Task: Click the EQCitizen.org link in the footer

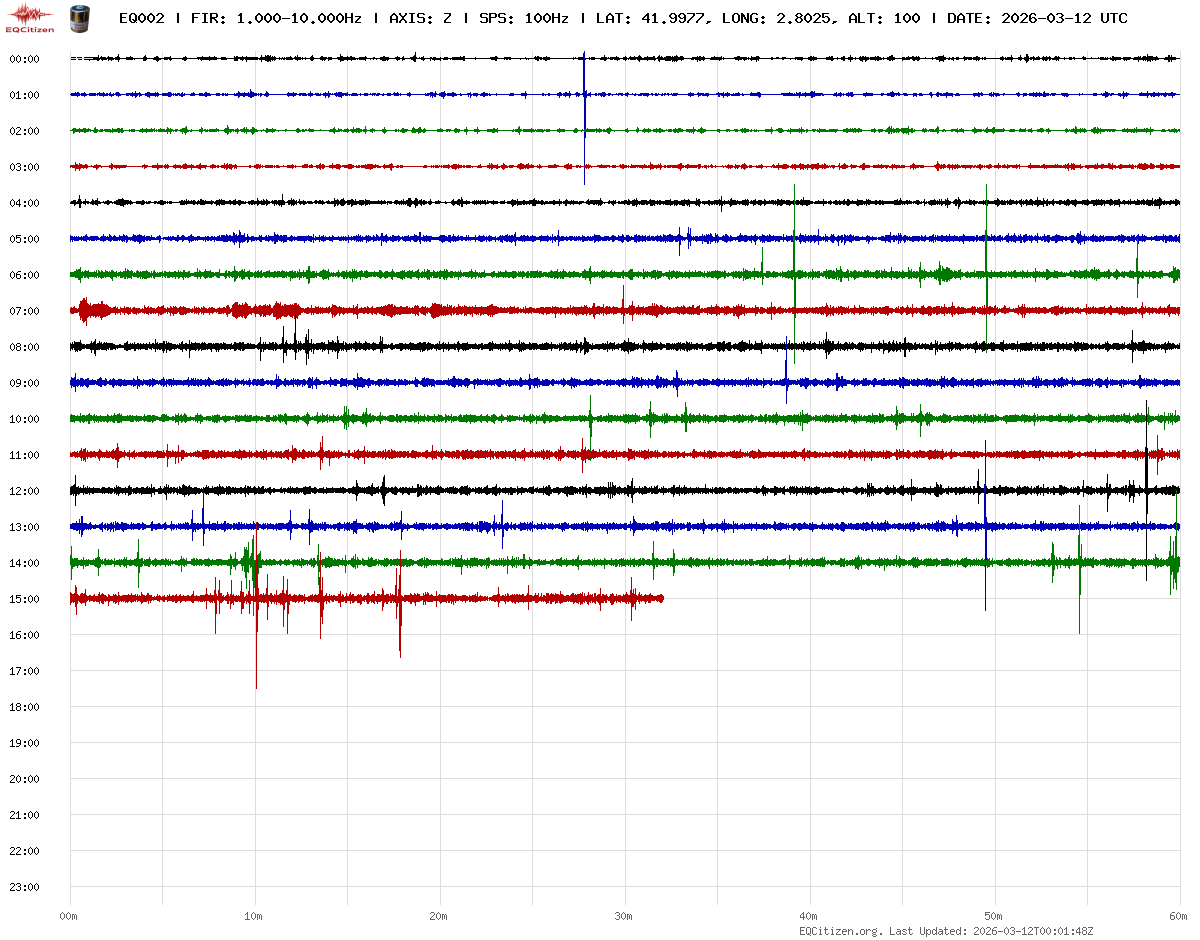Action: [x=840, y=931]
